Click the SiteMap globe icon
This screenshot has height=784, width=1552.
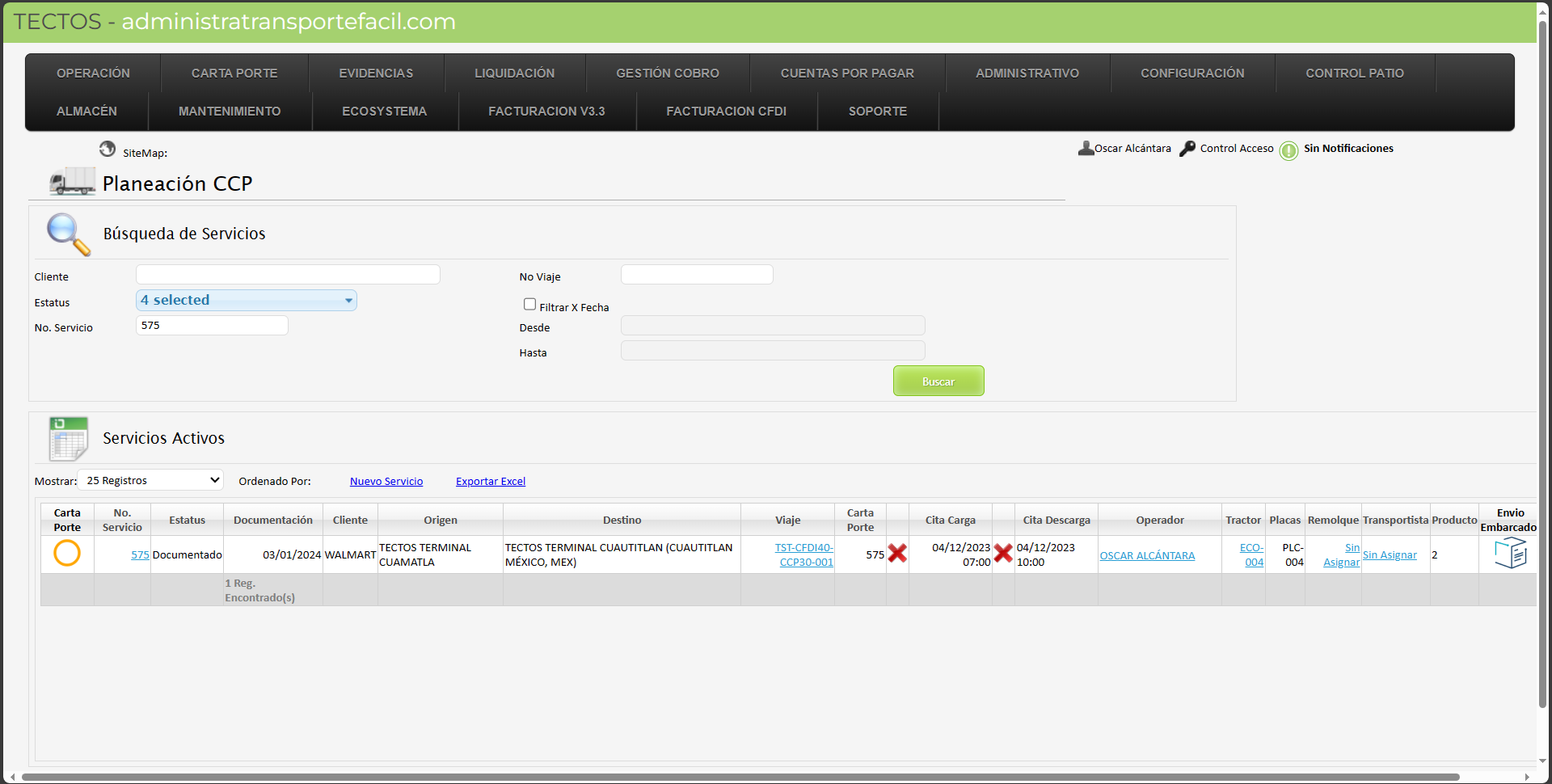coord(108,149)
